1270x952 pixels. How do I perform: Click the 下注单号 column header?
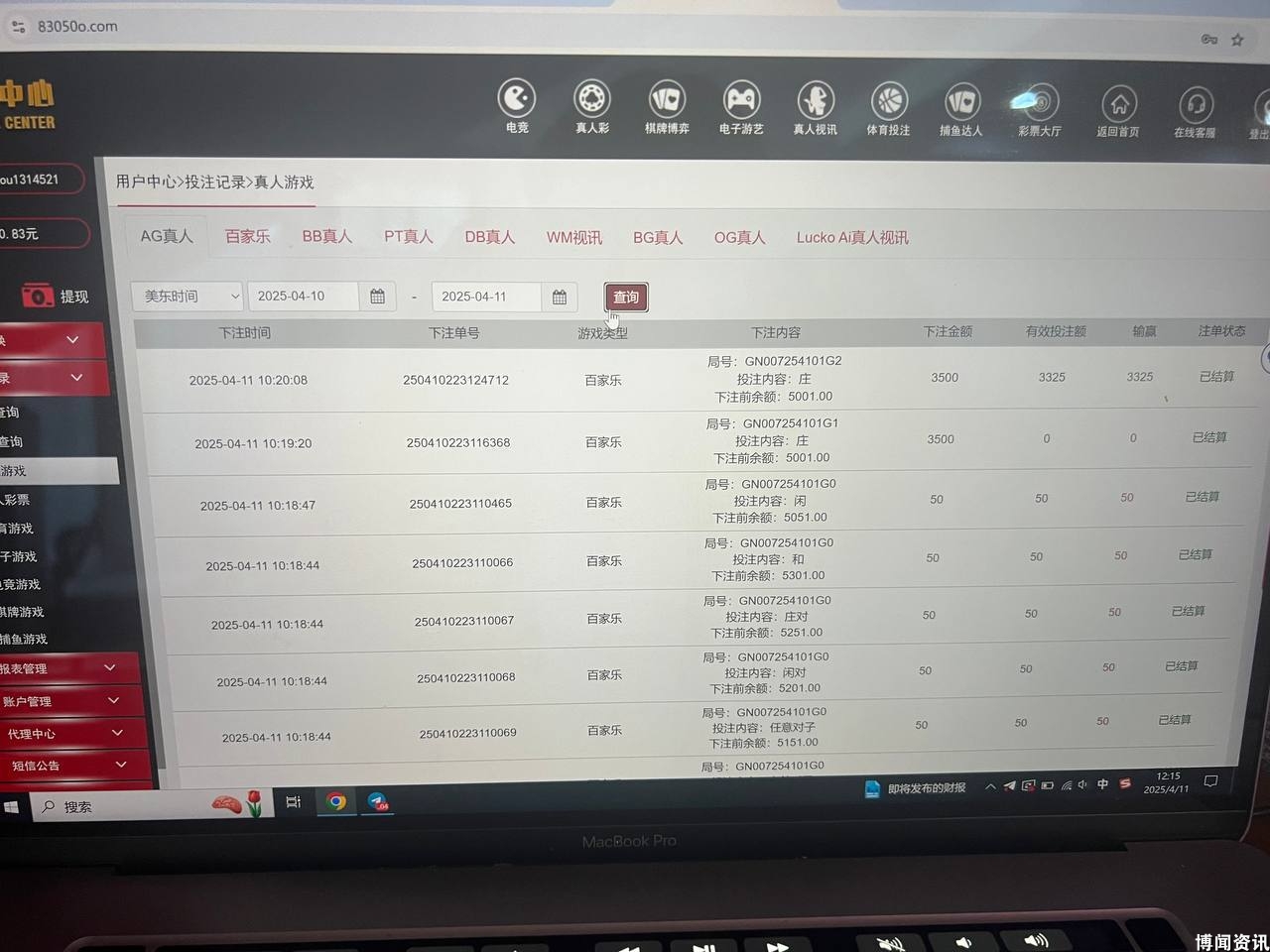coord(453,333)
